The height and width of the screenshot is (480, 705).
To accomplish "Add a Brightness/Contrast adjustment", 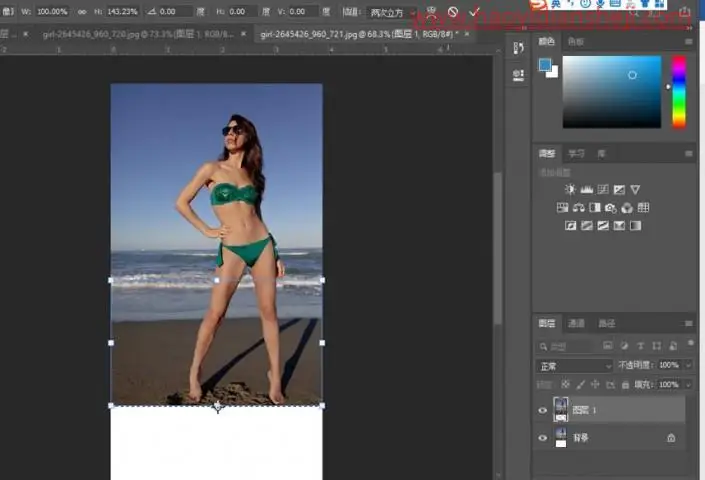I will pos(570,189).
